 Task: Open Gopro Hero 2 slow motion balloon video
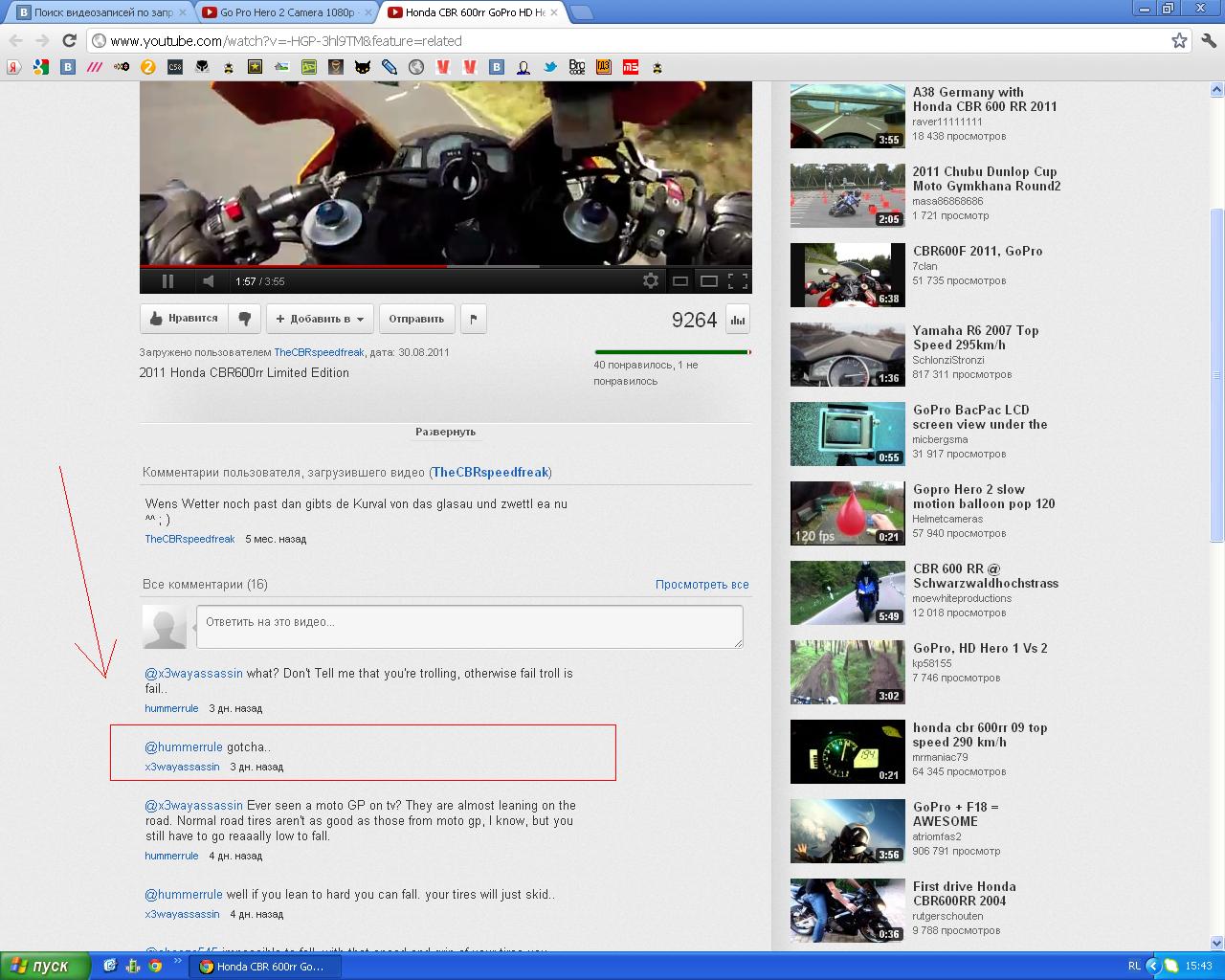click(x=984, y=497)
